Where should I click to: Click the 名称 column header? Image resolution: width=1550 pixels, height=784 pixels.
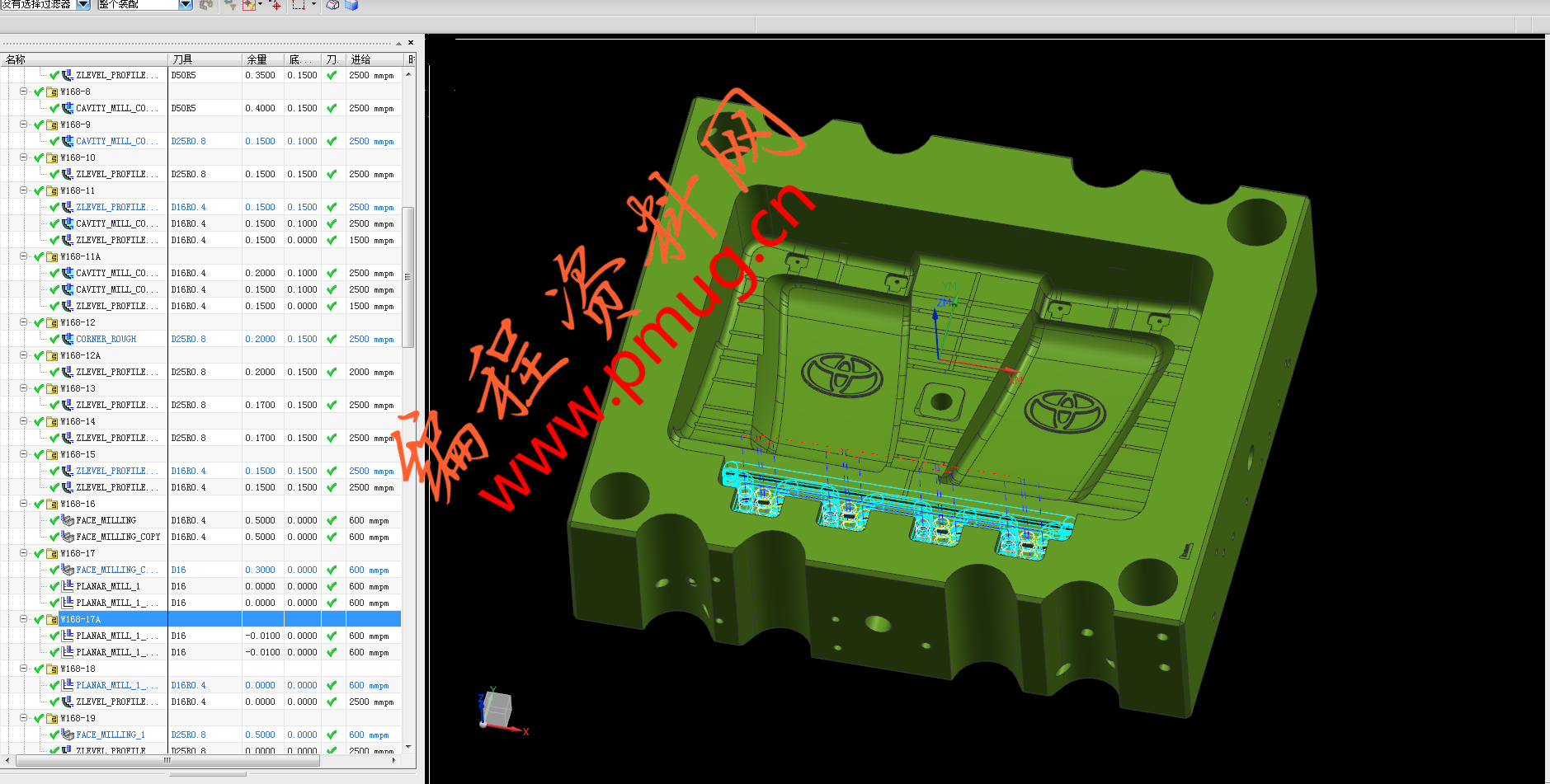click(x=84, y=59)
